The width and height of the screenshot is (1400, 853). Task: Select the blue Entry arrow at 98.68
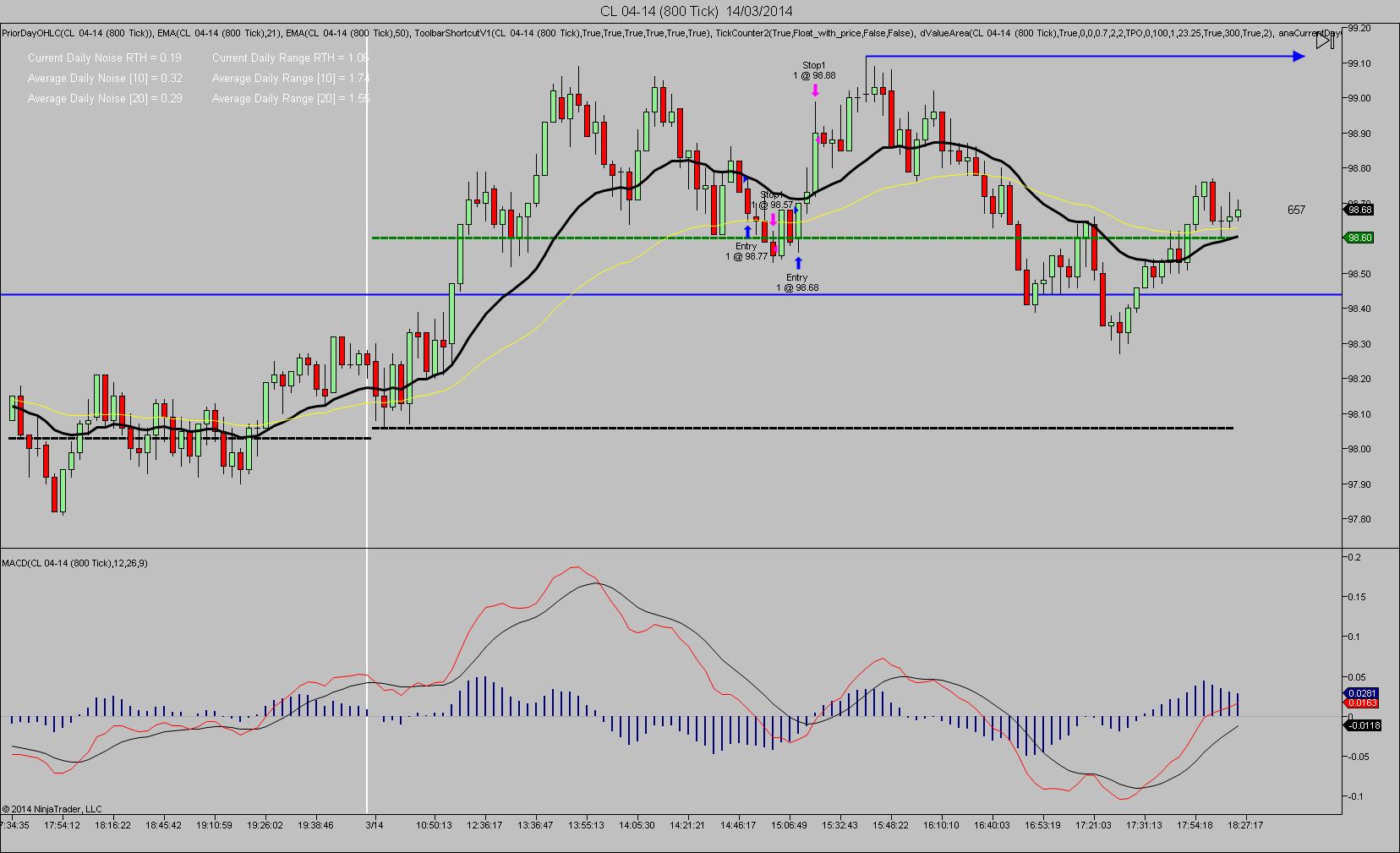pyautogui.click(x=798, y=263)
